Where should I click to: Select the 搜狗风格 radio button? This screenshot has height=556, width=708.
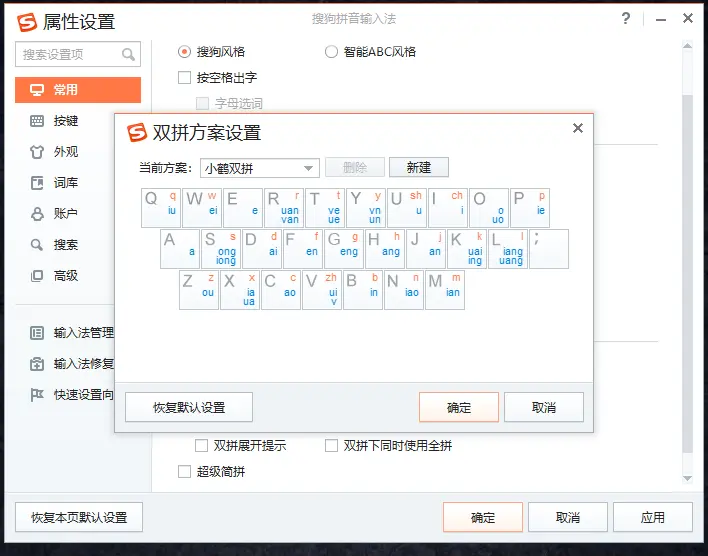click(184, 51)
